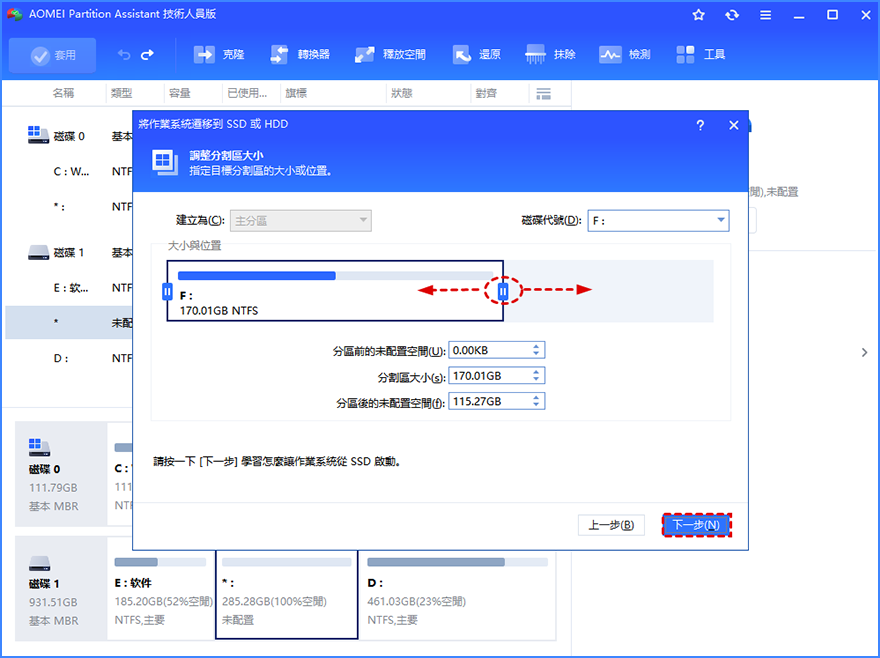Open the 檢測 test tool
Viewport: 880px width, 658px height.
(625, 54)
